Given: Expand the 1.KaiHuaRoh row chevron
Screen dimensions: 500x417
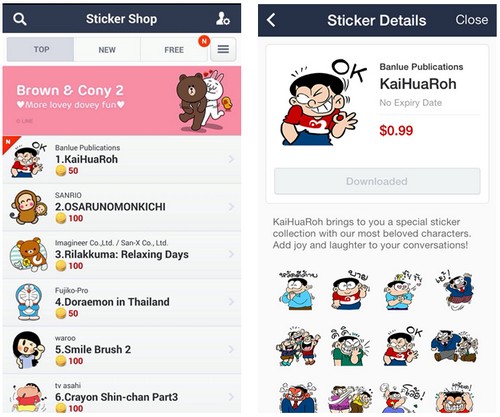Looking at the screenshot, I should [x=231, y=159].
